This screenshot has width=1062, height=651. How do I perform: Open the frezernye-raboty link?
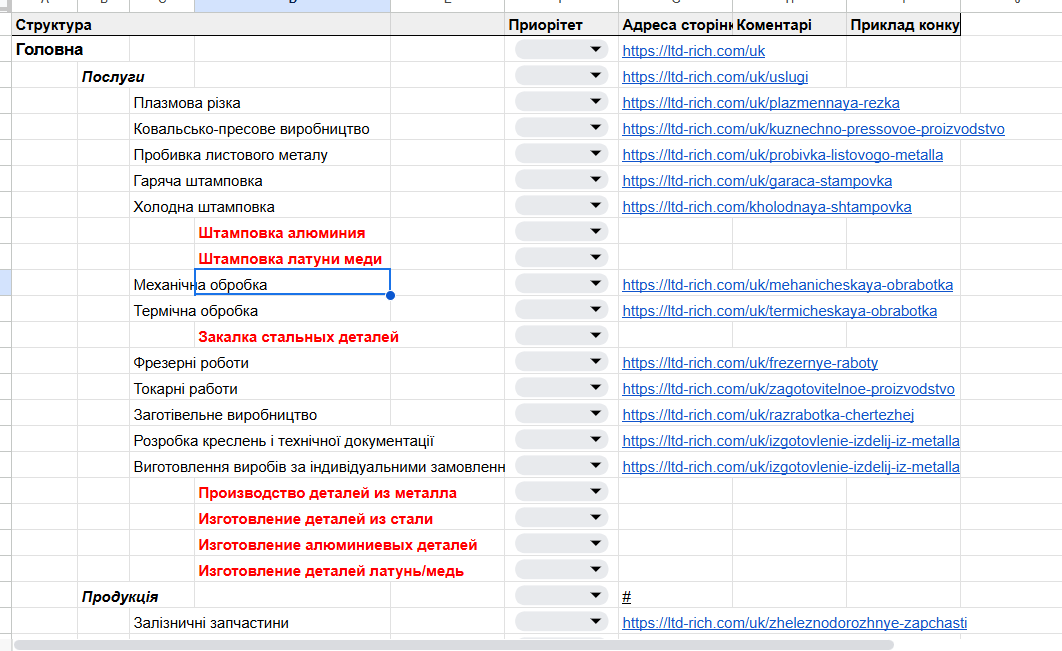pos(750,363)
